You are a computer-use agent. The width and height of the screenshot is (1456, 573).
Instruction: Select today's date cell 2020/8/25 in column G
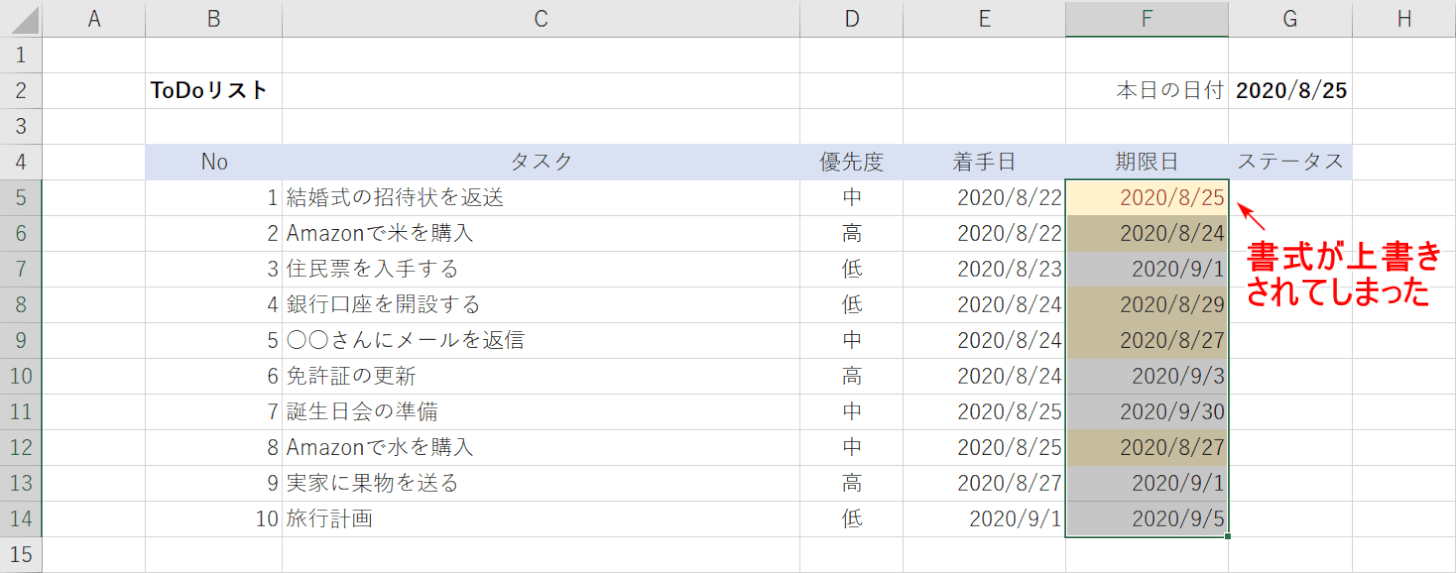tap(1291, 91)
